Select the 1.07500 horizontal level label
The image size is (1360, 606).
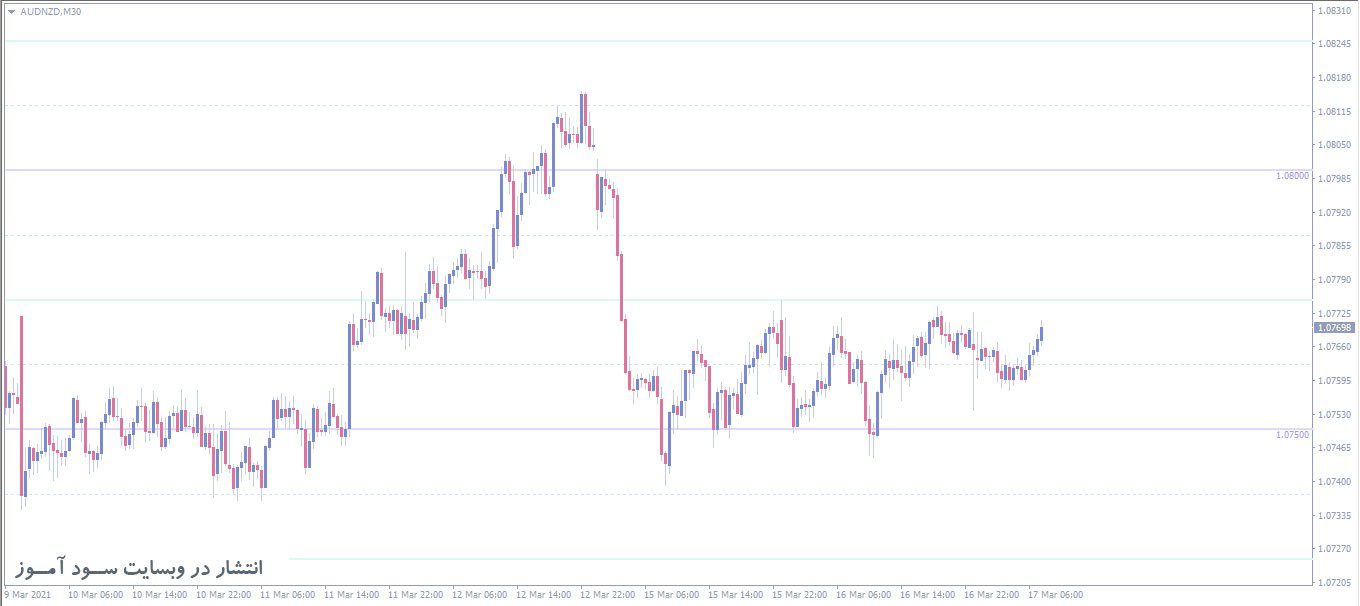(x=1292, y=435)
